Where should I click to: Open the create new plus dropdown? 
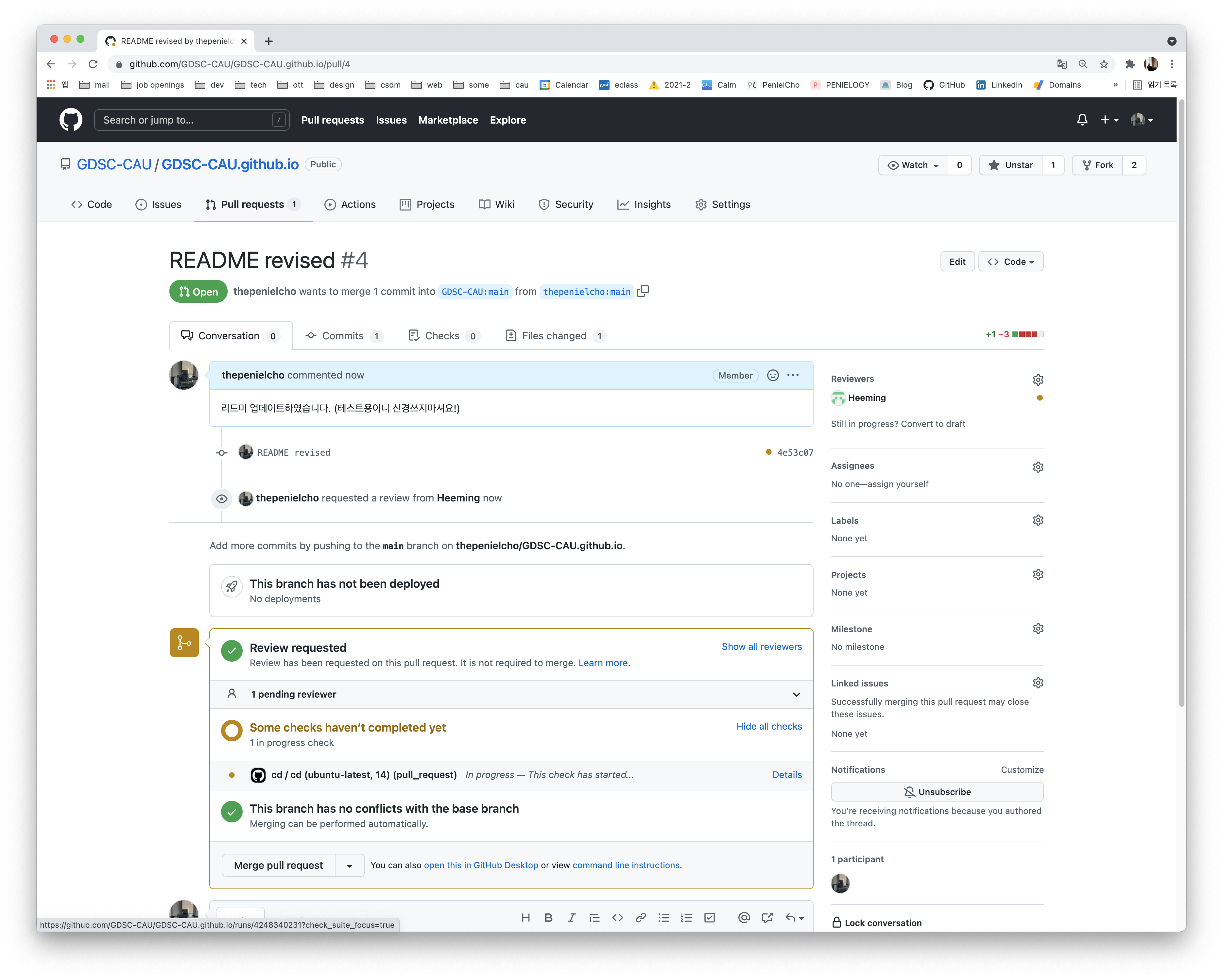(x=1110, y=120)
